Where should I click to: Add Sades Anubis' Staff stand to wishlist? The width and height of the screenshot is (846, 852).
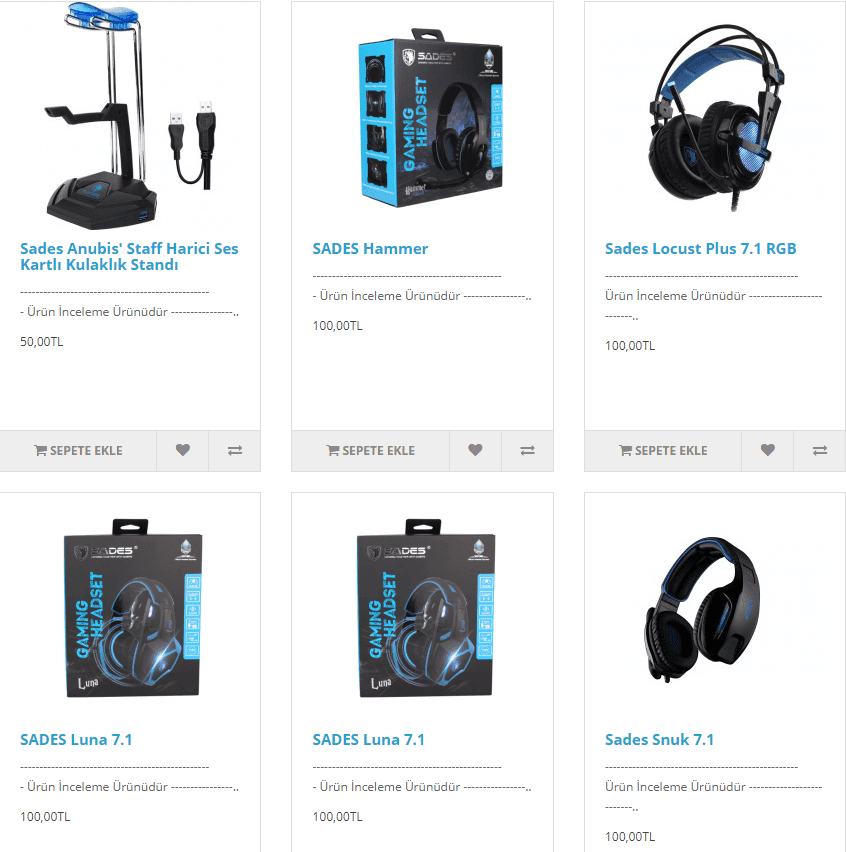coord(183,450)
